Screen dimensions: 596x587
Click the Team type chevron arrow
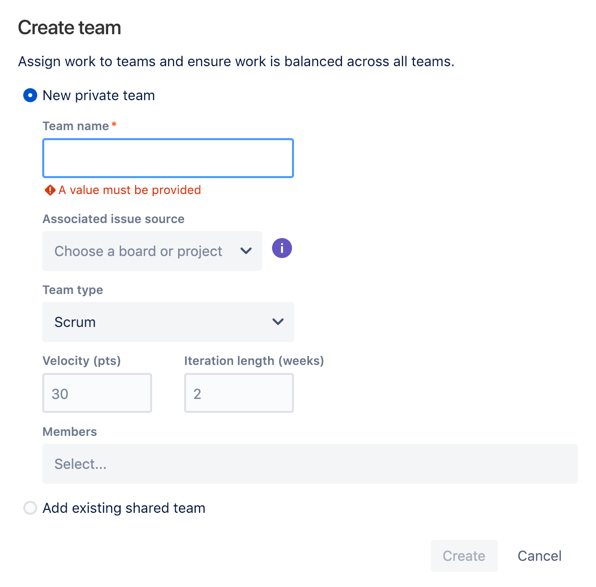click(278, 322)
